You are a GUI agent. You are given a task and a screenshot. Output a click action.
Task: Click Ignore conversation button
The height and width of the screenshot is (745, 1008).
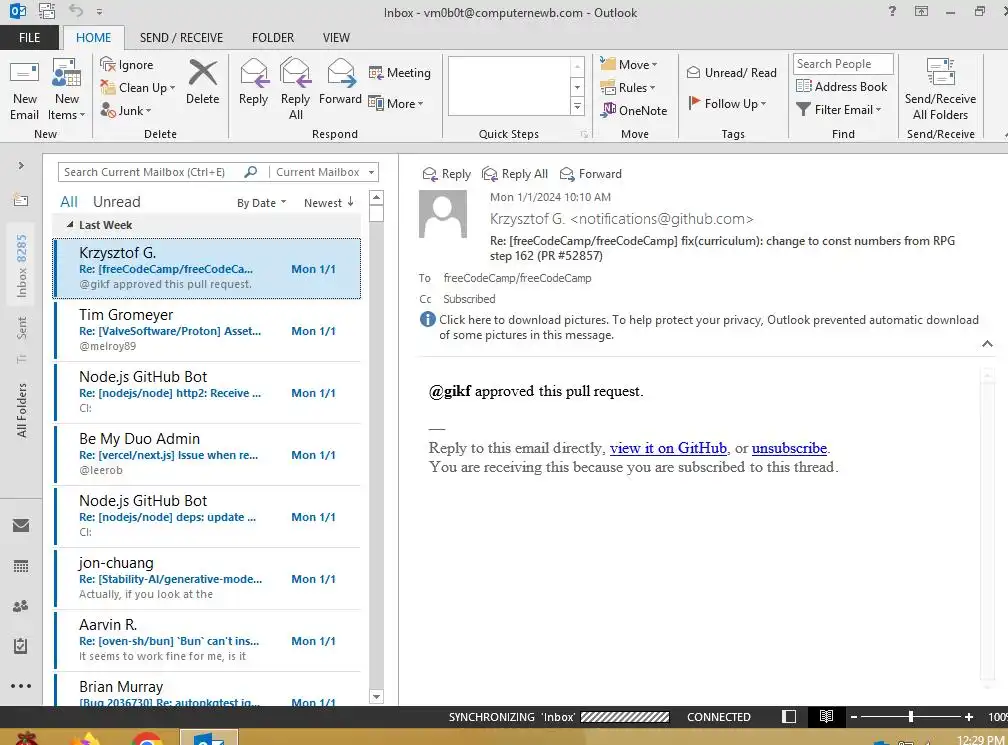tap(127, 65)
